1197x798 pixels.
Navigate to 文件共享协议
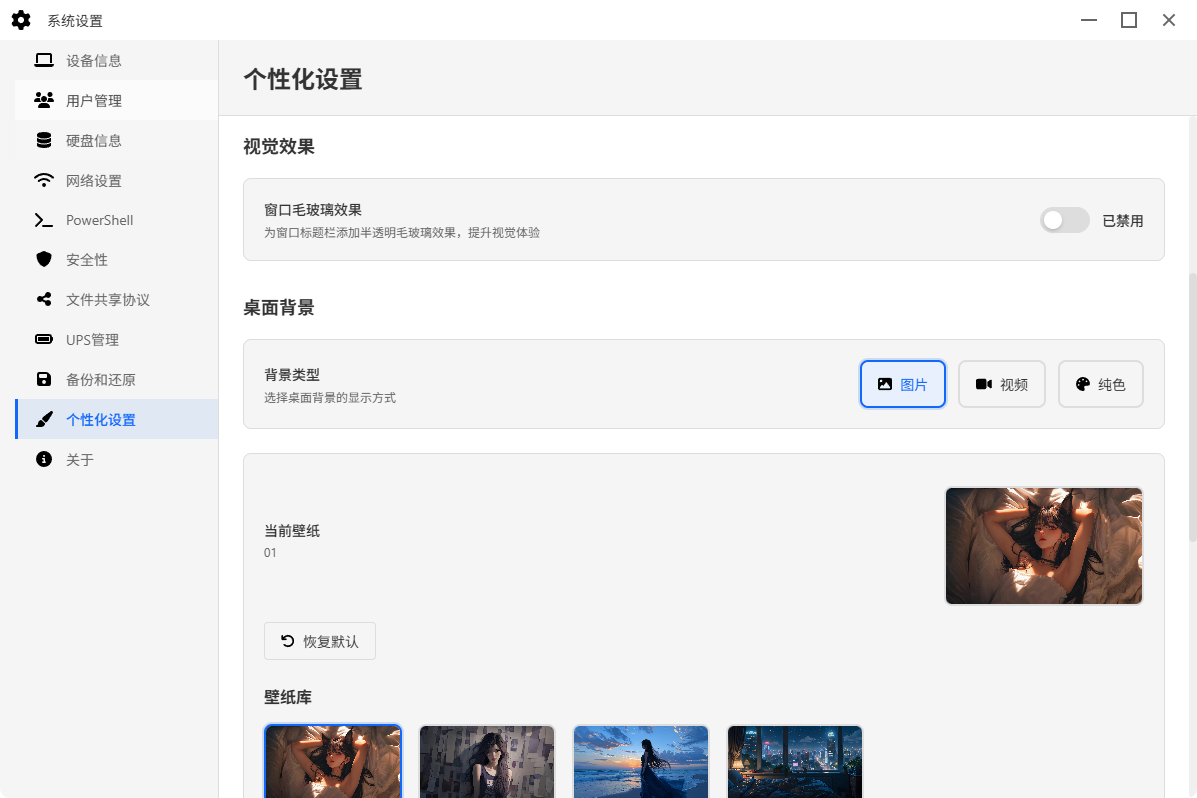pos(117,299)
